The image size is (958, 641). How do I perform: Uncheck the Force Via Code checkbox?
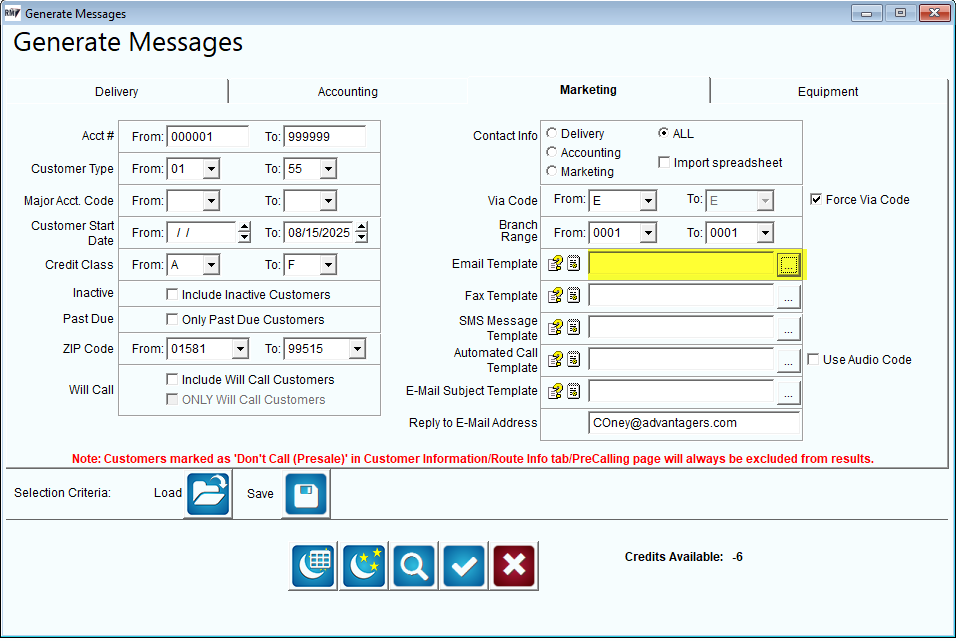tap(816, 200)
